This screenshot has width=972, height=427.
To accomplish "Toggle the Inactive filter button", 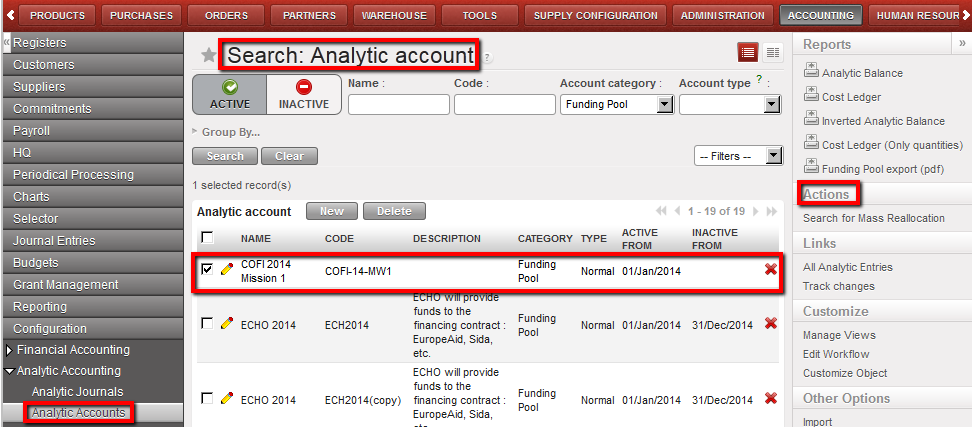I will click(303, 95).
